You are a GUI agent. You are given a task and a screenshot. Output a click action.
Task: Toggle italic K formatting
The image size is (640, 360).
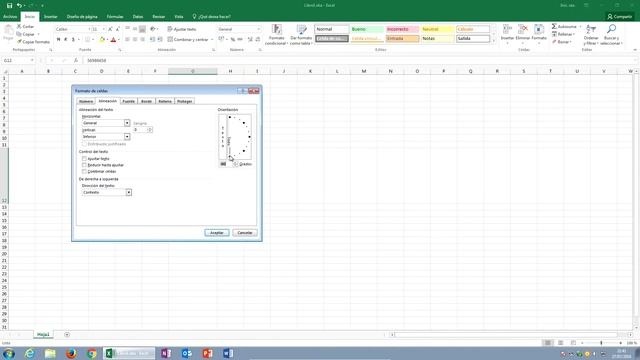[x=66, y=40]
